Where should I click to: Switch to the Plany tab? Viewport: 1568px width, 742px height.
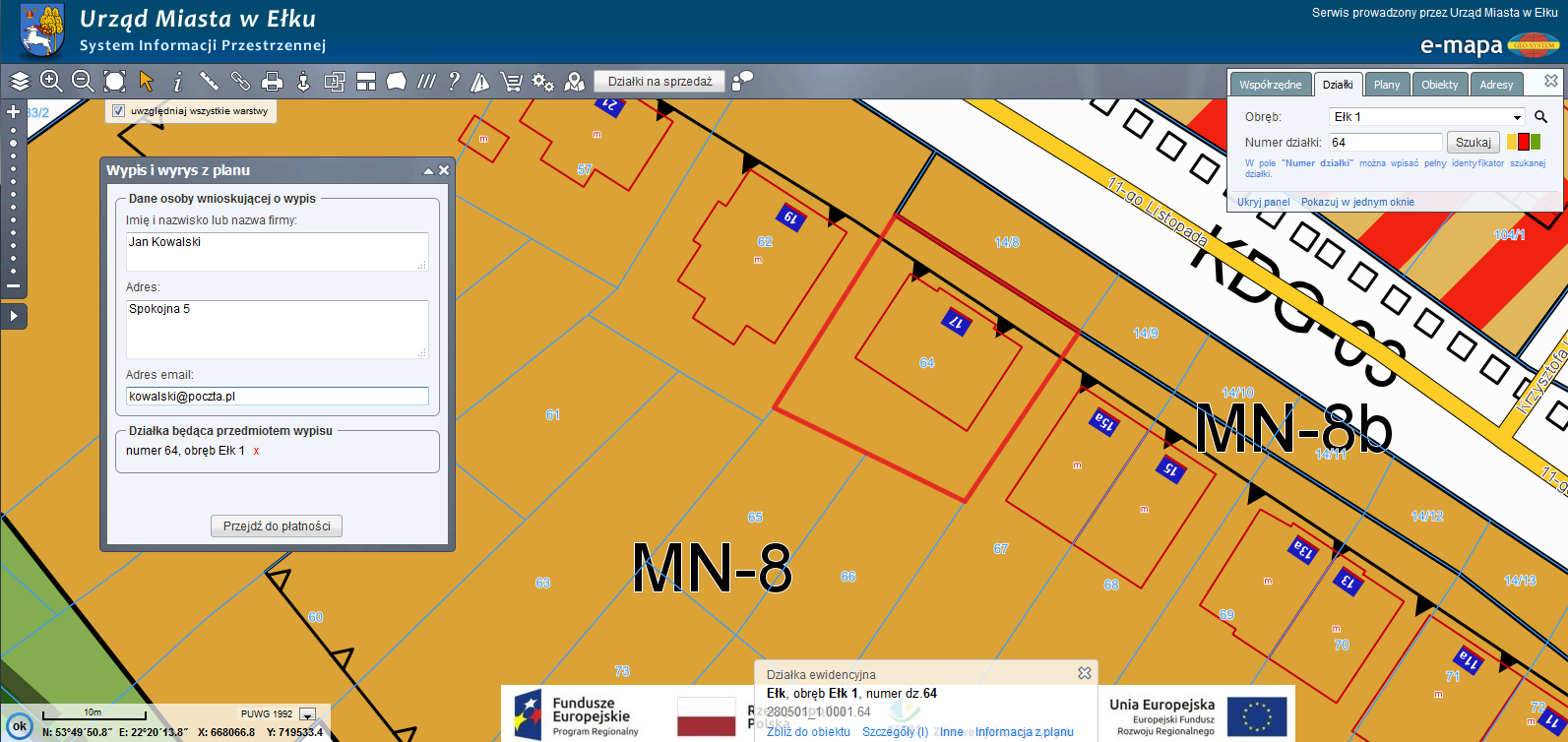1387,85
